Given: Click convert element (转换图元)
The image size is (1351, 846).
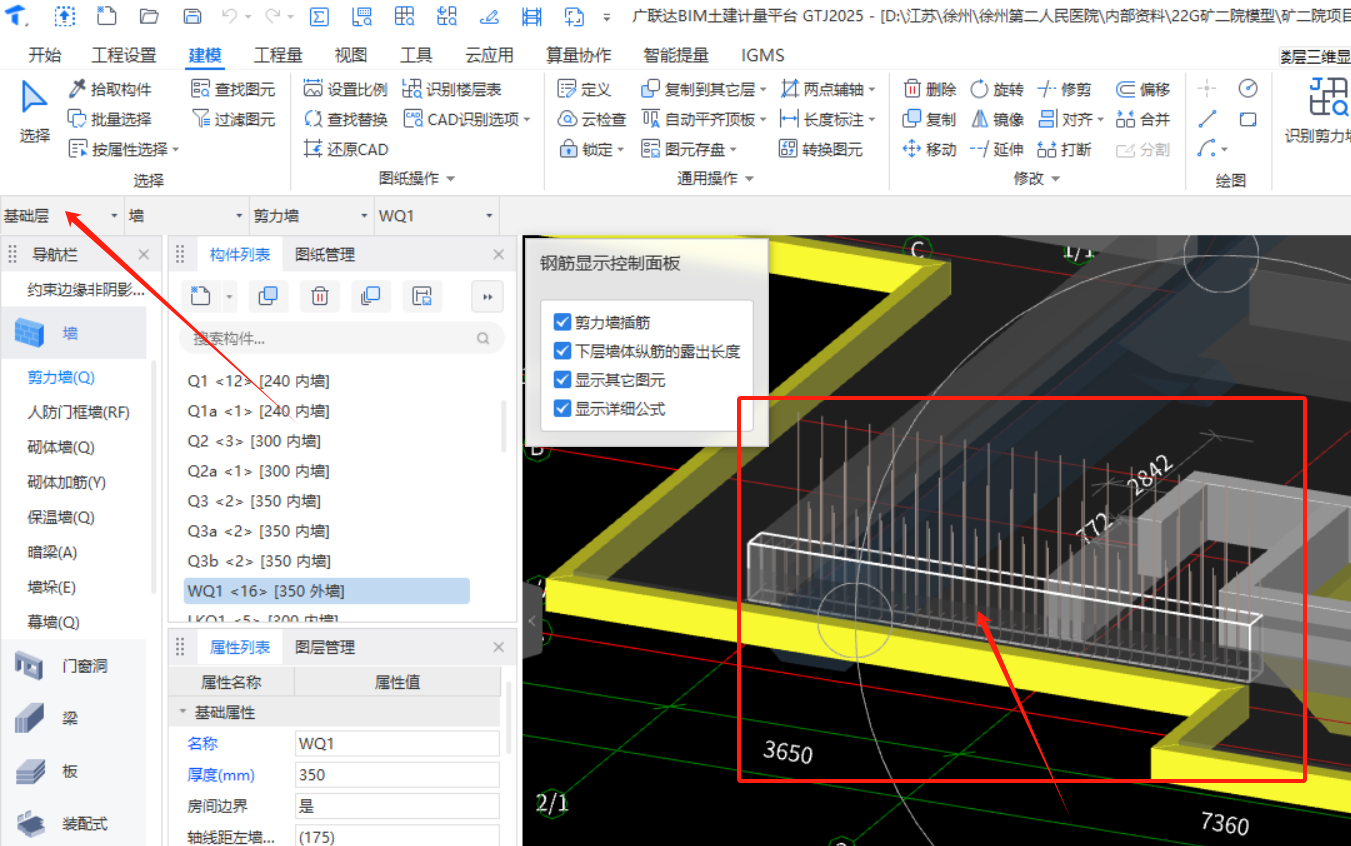Looking at the screenshot, I should tap(820, 149).
